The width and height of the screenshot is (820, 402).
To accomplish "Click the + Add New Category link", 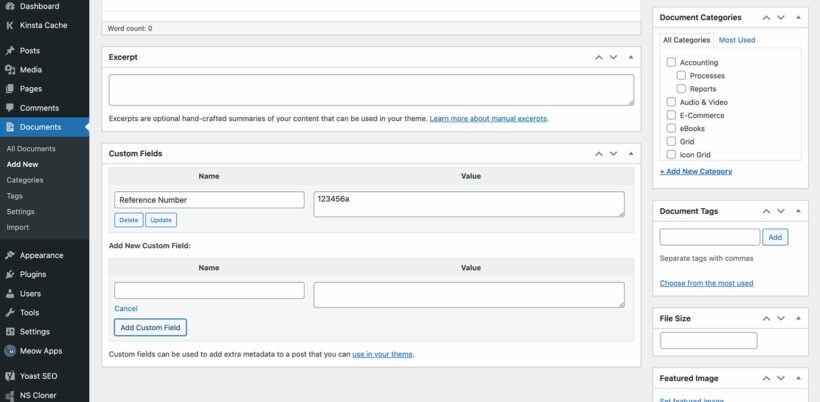I will point(696,171).
